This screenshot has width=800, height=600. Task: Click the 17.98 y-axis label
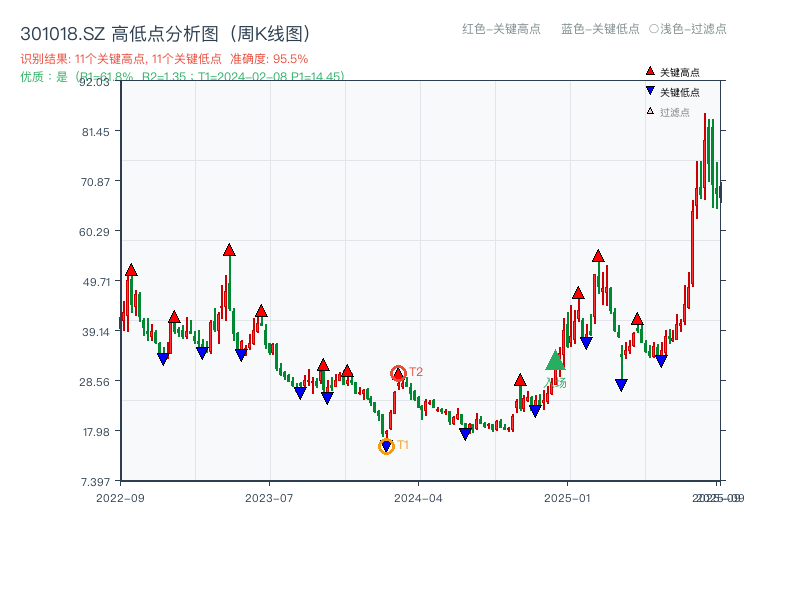pyautogui.click(x=96, y=432)
